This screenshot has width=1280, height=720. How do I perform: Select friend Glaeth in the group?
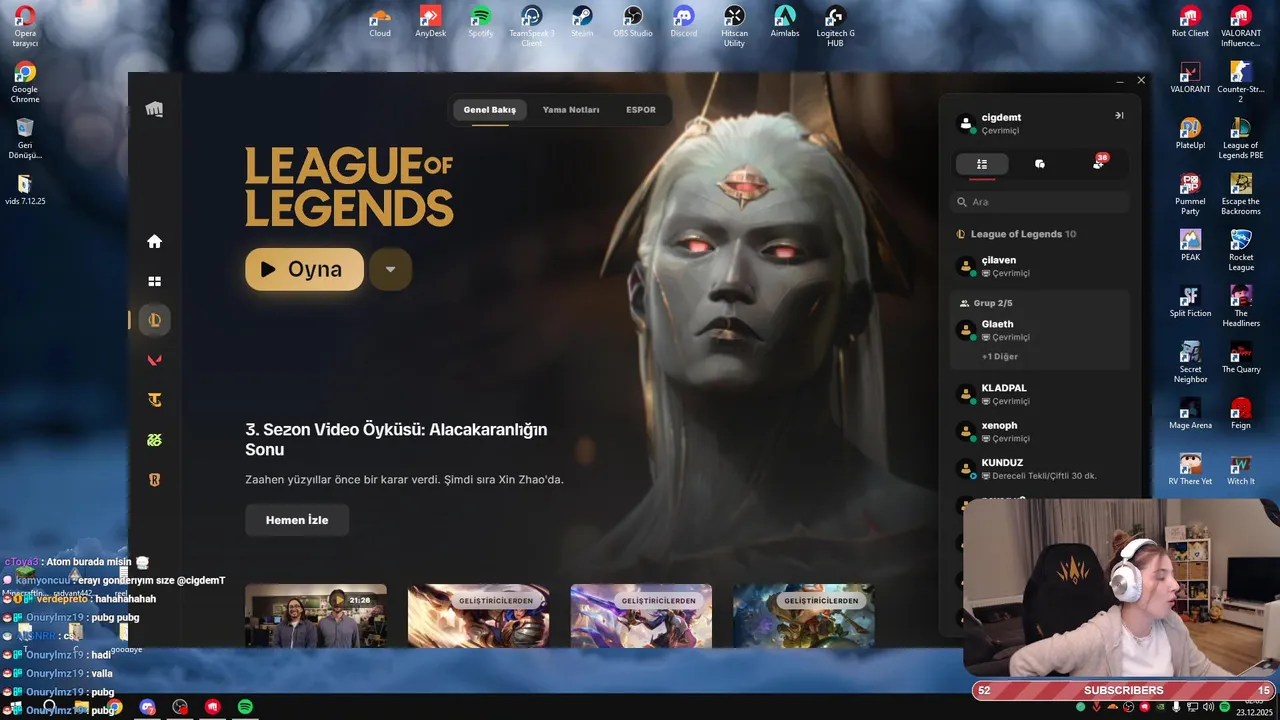(1040, 330)
